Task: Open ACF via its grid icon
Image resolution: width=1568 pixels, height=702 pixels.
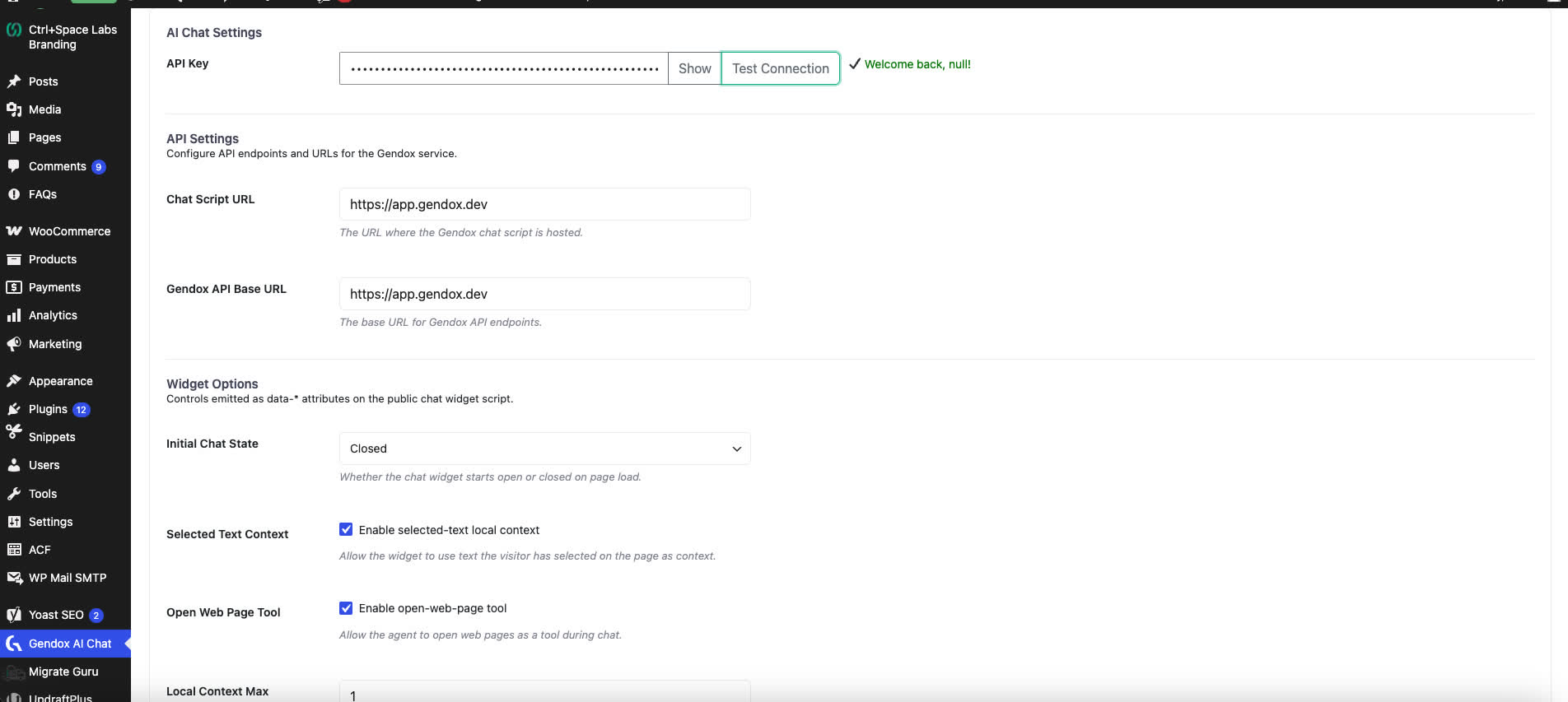Action: click(x=14, y=550)
